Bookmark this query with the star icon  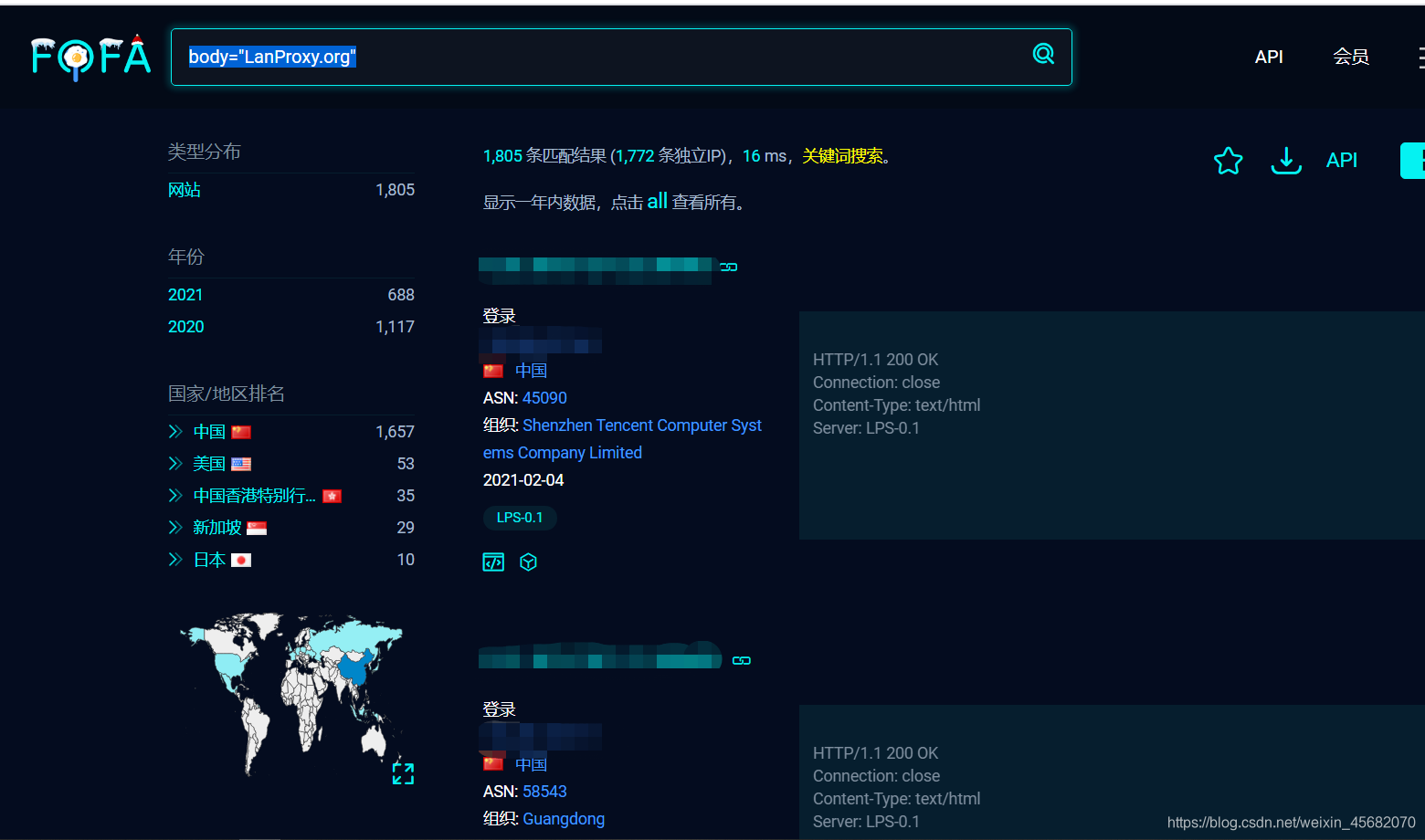(x=1229, y=161)
